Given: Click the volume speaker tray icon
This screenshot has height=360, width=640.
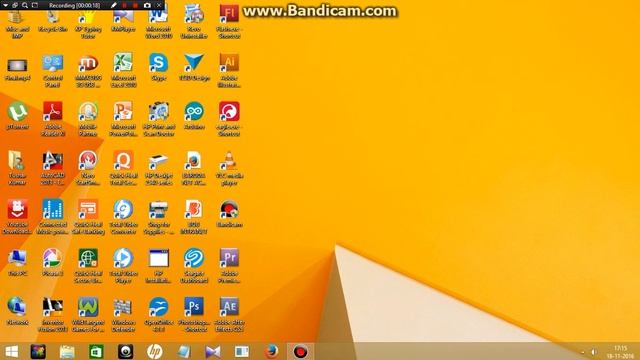Looking at the screenshot, I should pos(594,352).
